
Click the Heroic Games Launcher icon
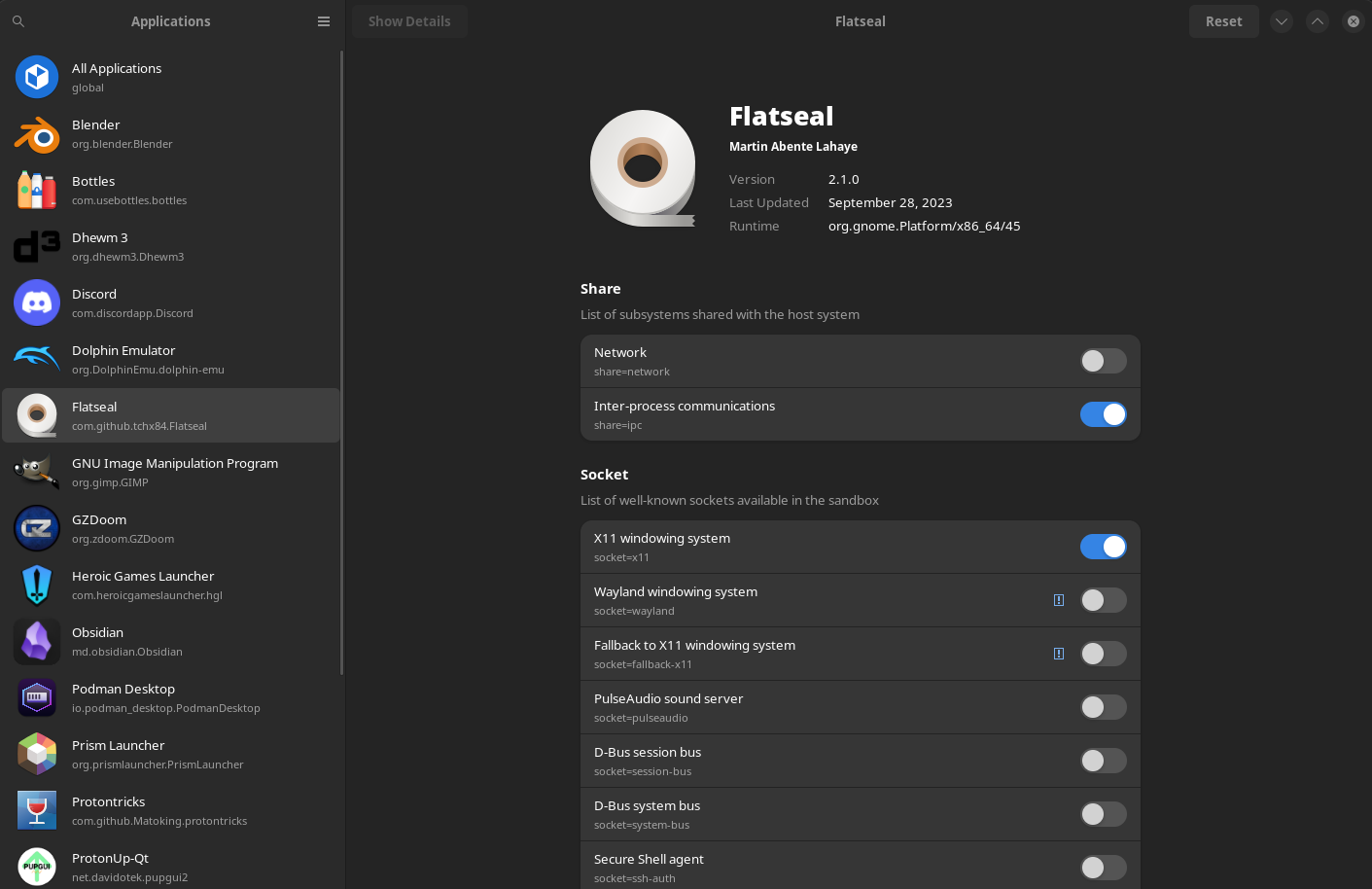tap(37, 585)
